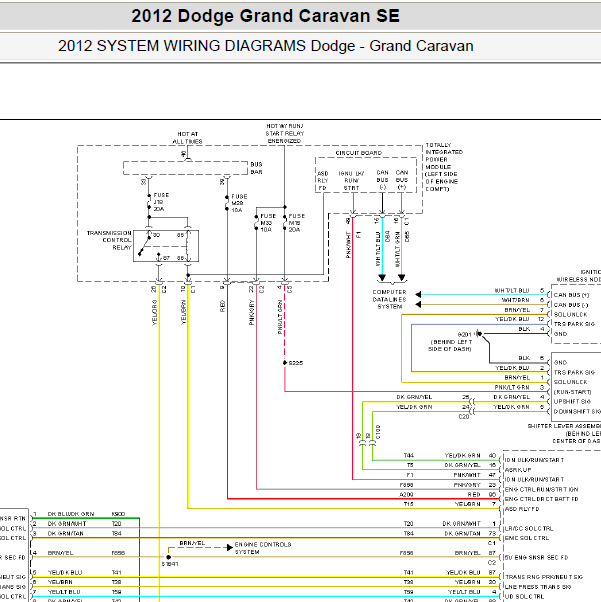Select the 'DK BLU/DK GRN' wire label
Image resolution: width=601 pixels, height=602 pixels.
coord(71,514)
